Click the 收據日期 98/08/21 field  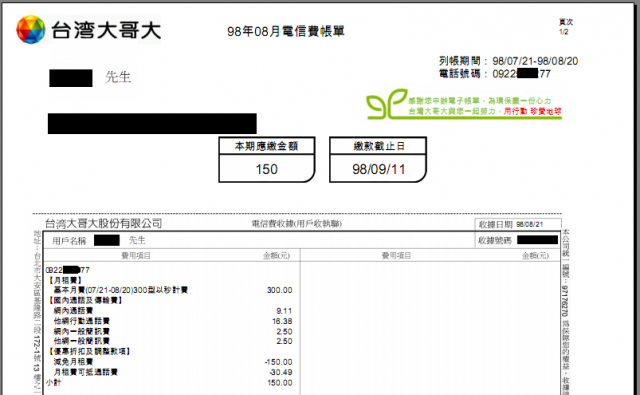point(518,224)
